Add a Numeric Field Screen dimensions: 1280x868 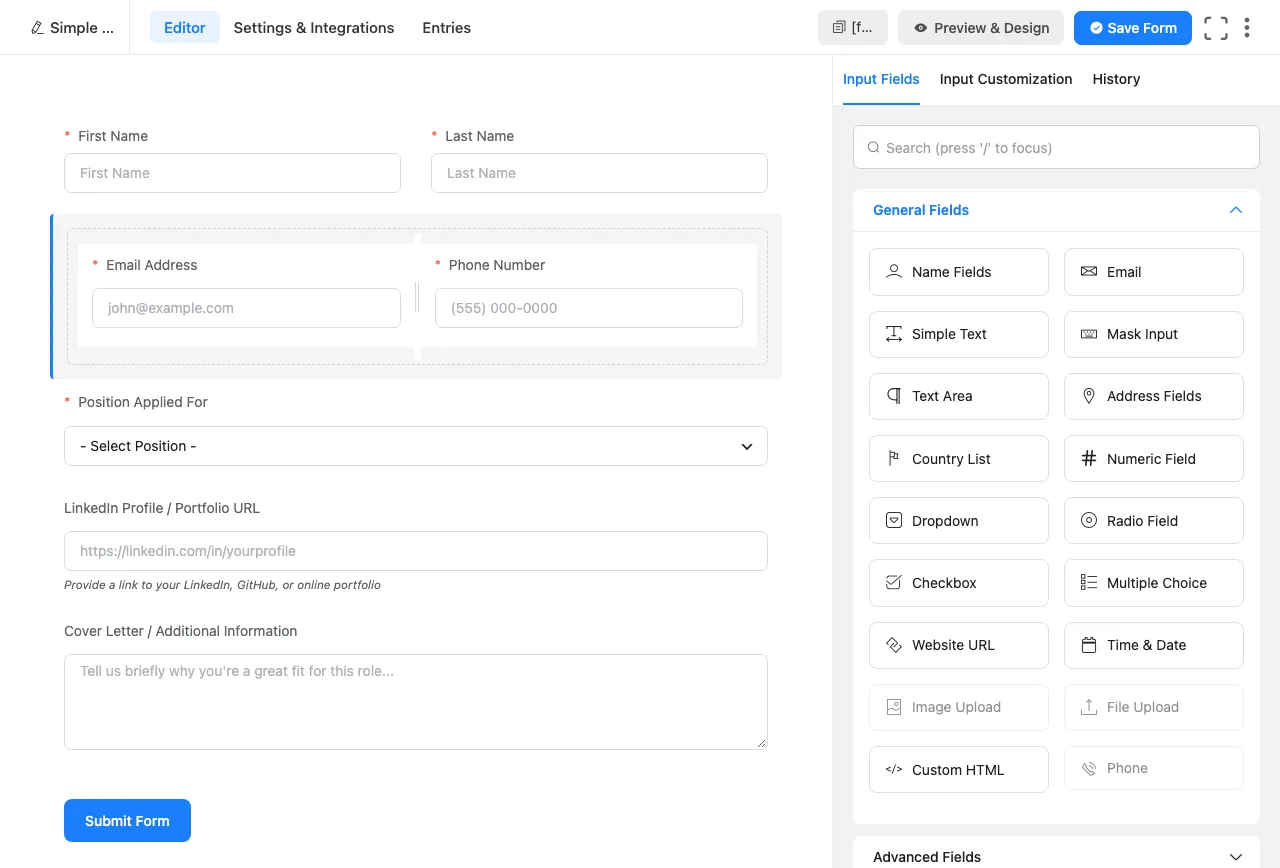(x=1154, y=459)
